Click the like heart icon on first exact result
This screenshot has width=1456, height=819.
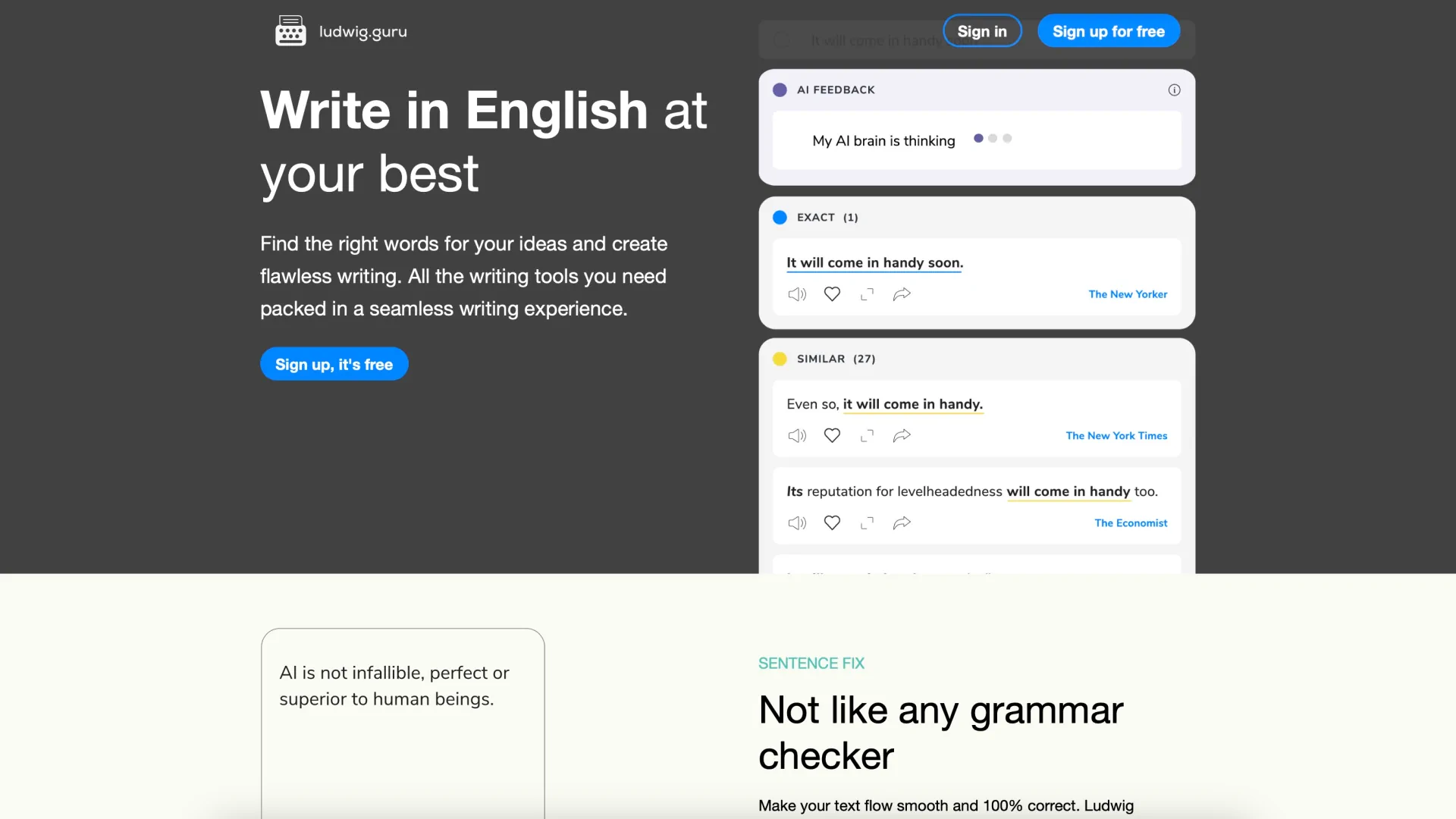click(x=832, y=294)
